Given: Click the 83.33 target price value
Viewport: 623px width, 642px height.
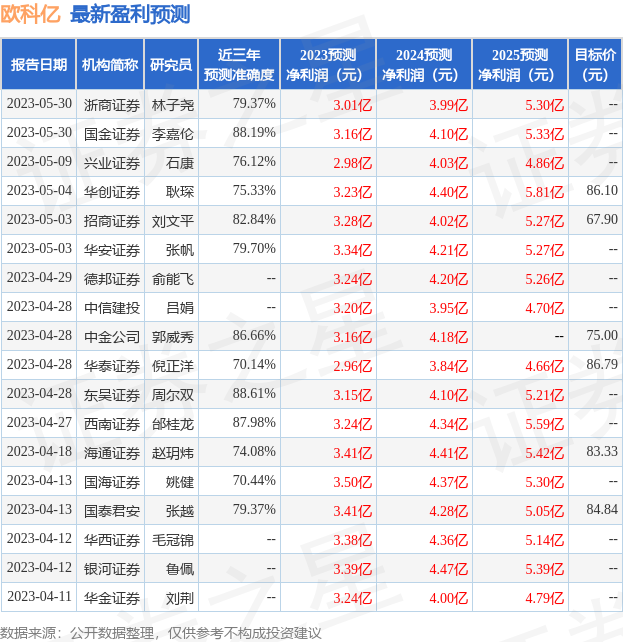Looking at the screenshot, I should (x=602, y=452).
